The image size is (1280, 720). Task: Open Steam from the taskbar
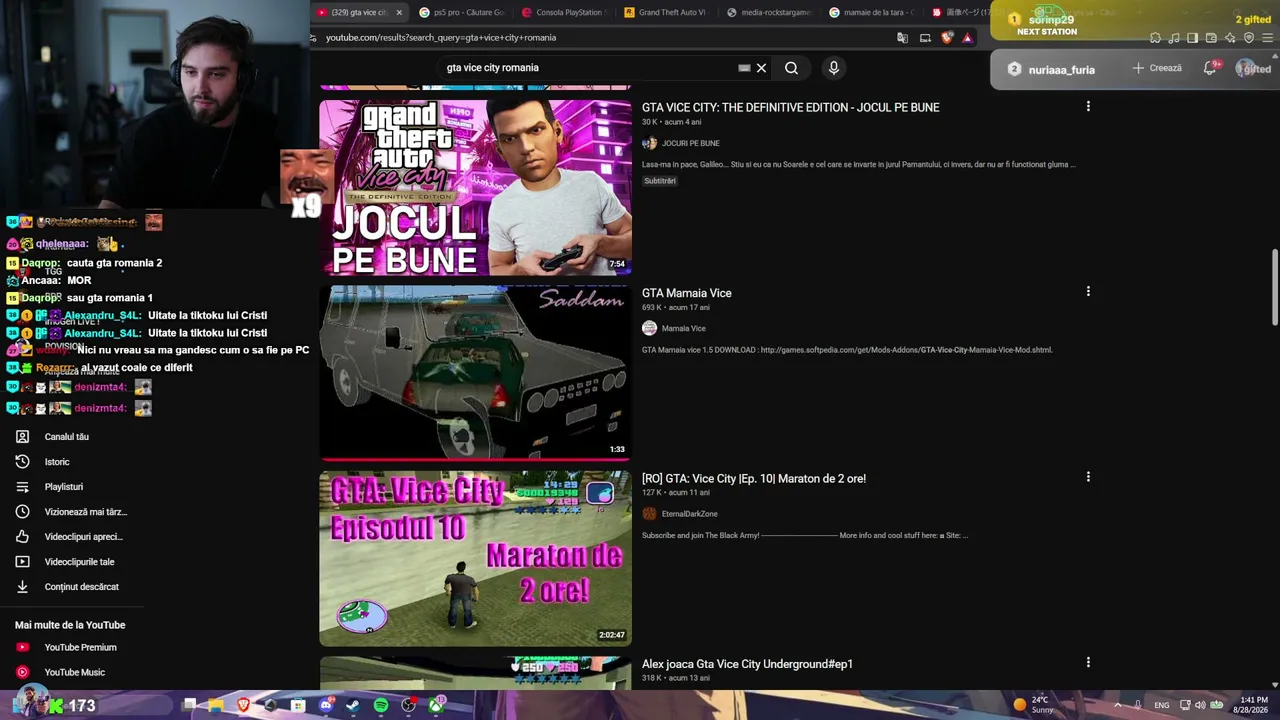point(352,705)
